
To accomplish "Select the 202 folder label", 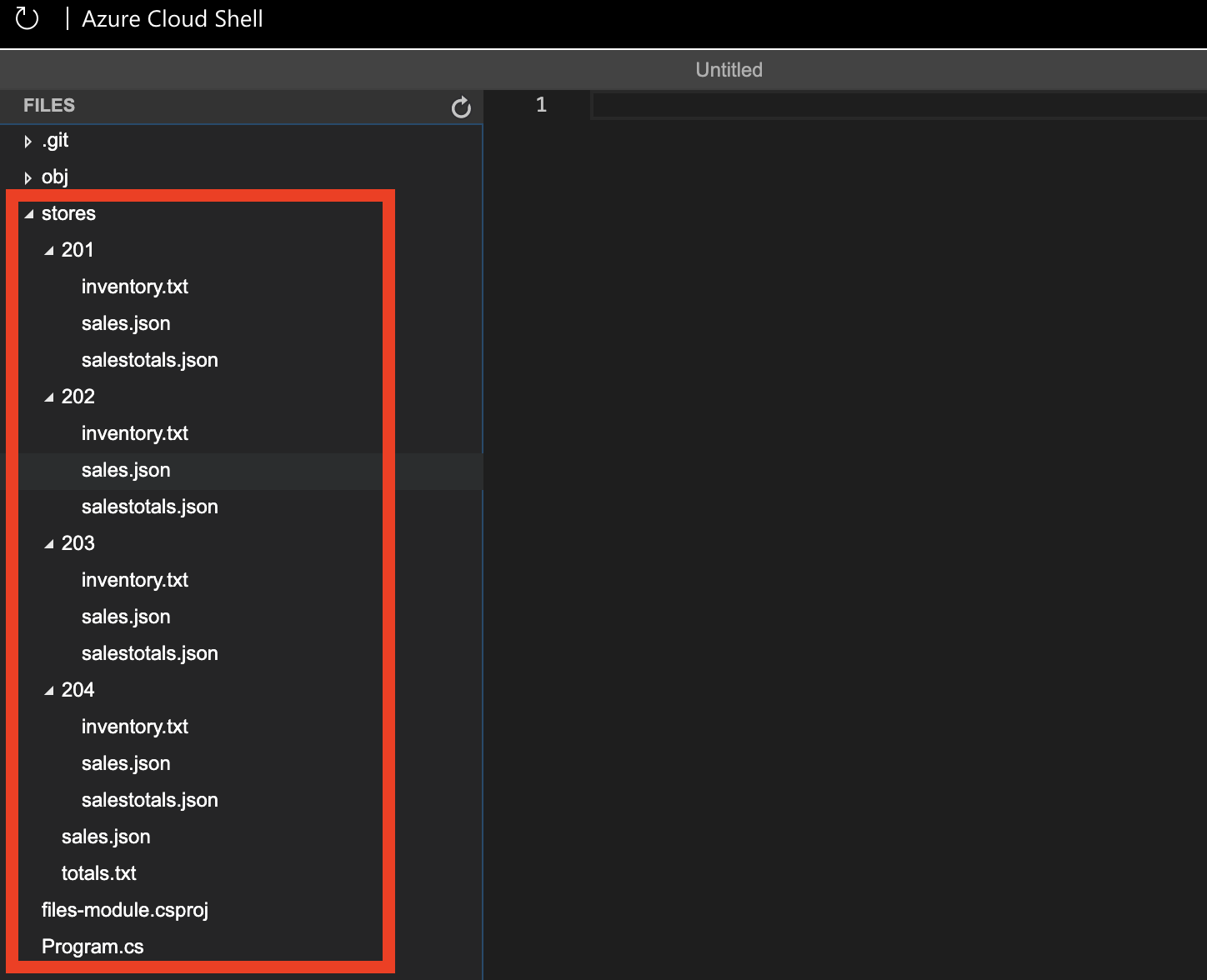I will [78, 397].
